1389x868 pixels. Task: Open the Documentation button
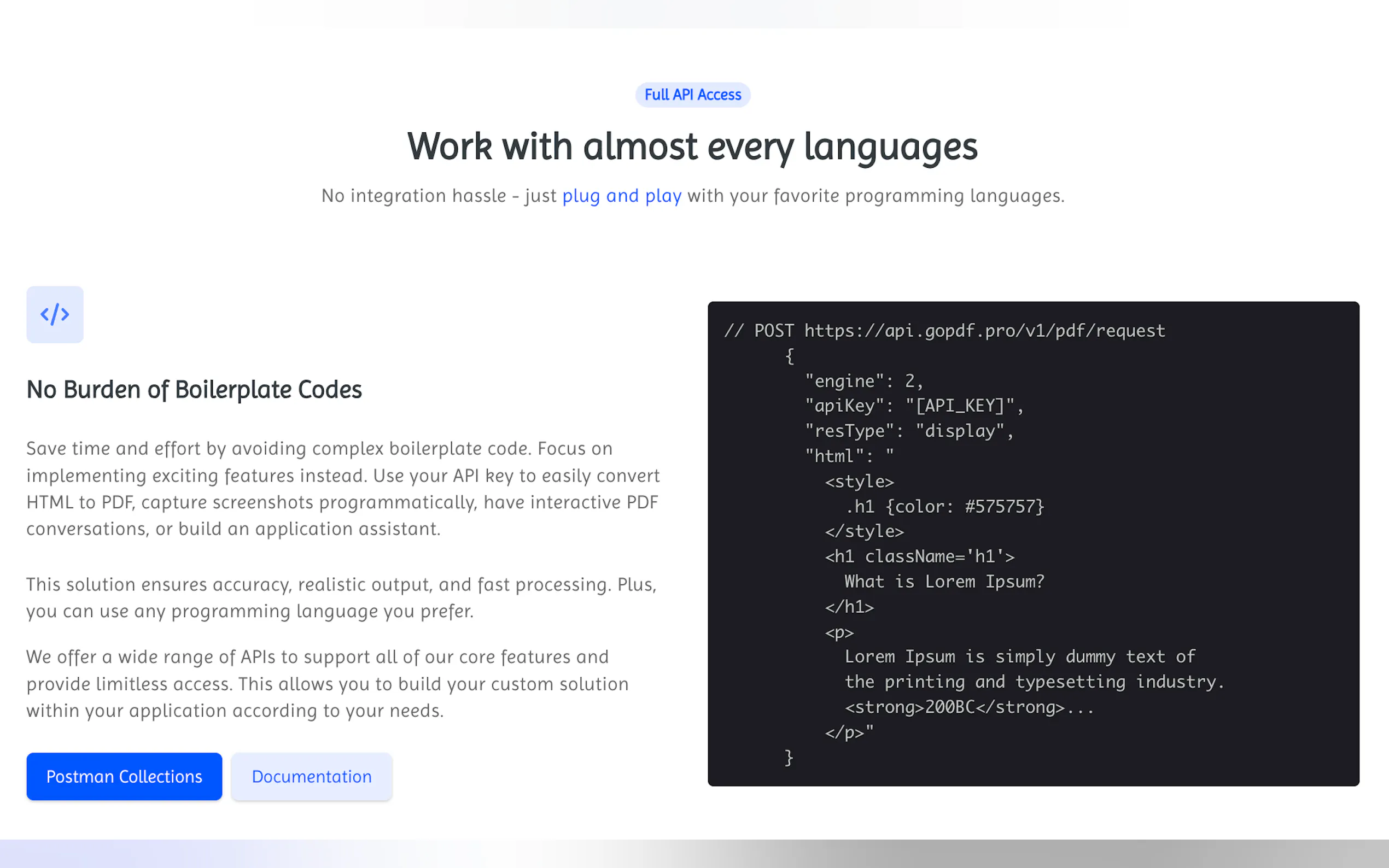coord(311,776)
